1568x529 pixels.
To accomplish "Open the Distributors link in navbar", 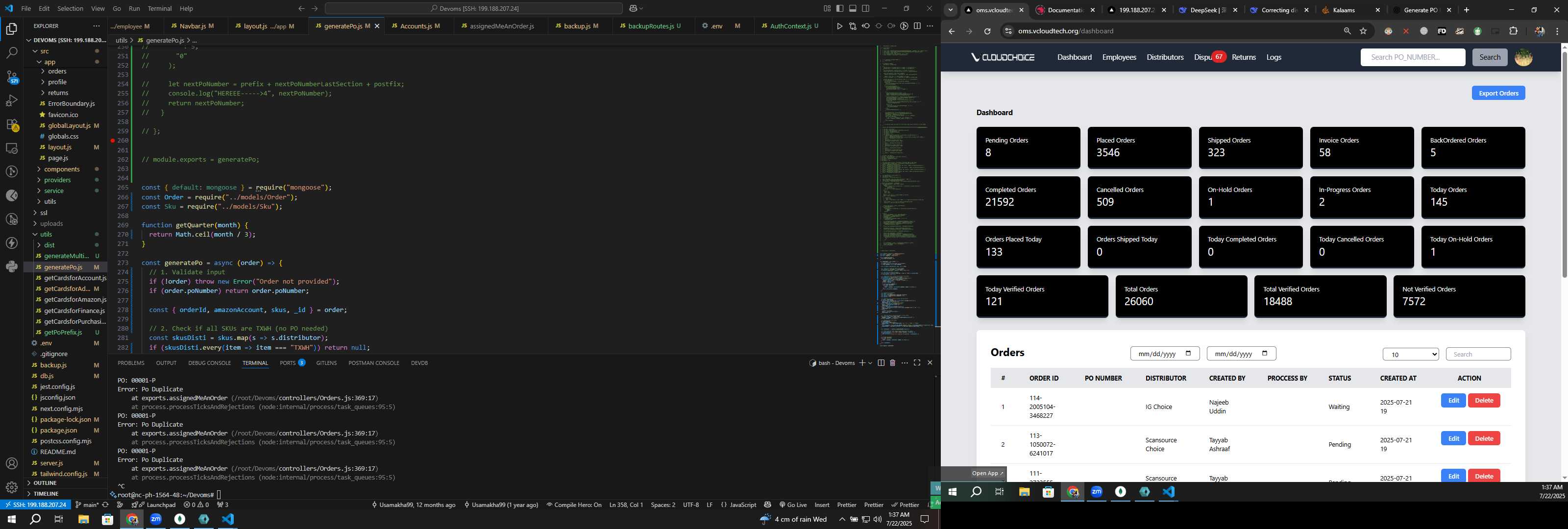I will [x=1164, y=57].
